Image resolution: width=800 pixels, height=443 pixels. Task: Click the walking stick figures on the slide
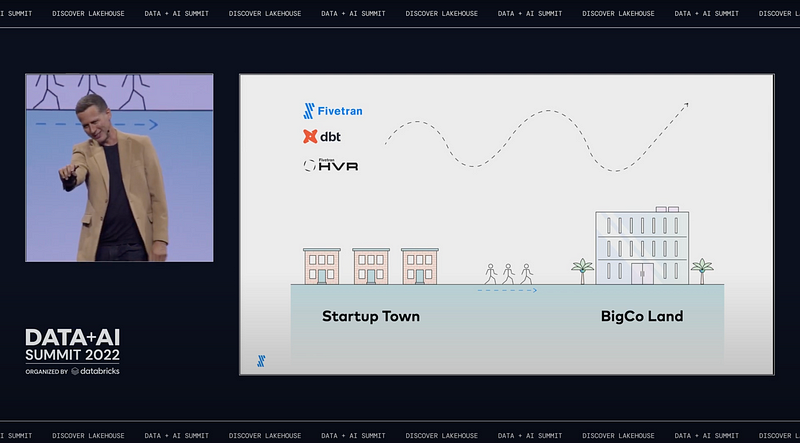pos(508,274)
